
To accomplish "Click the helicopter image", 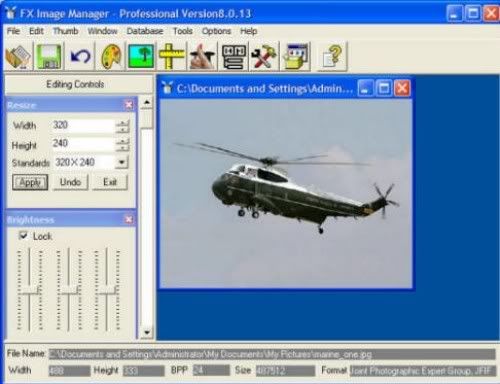I will coord(286,194).
